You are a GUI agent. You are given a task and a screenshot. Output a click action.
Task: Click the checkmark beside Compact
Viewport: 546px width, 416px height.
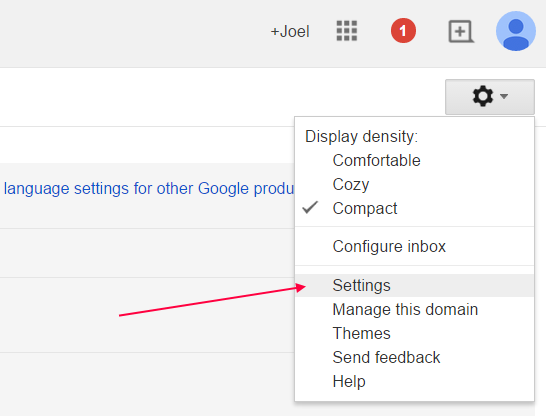tap(310, 207)
